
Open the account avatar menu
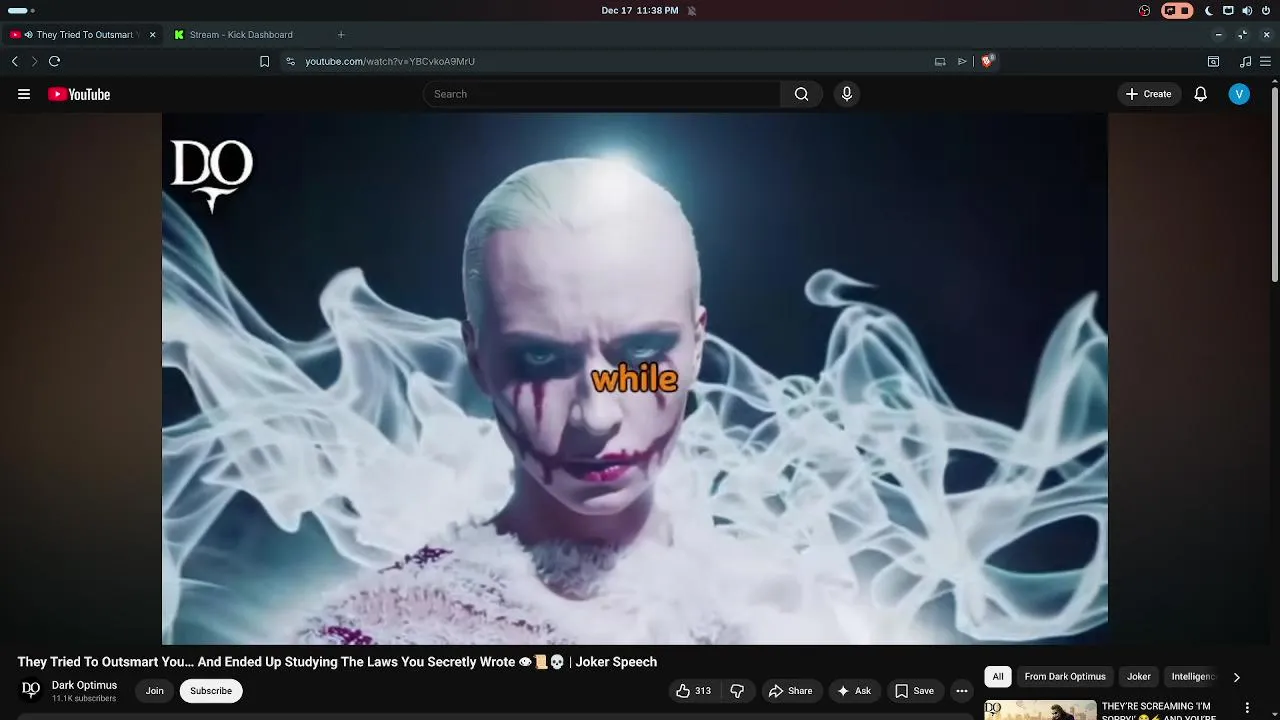pos(1239,94)
